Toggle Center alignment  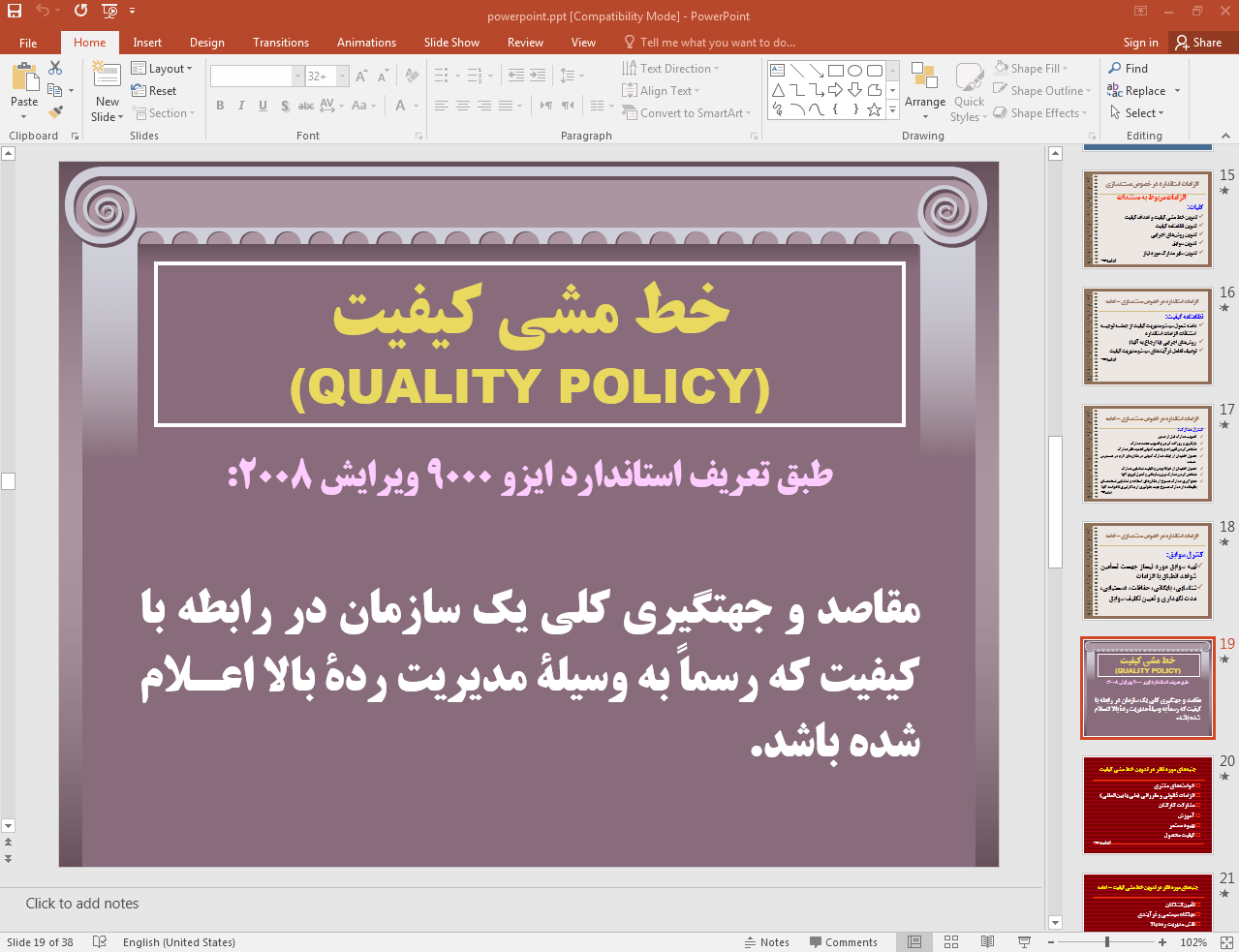[x=463, y=106]
